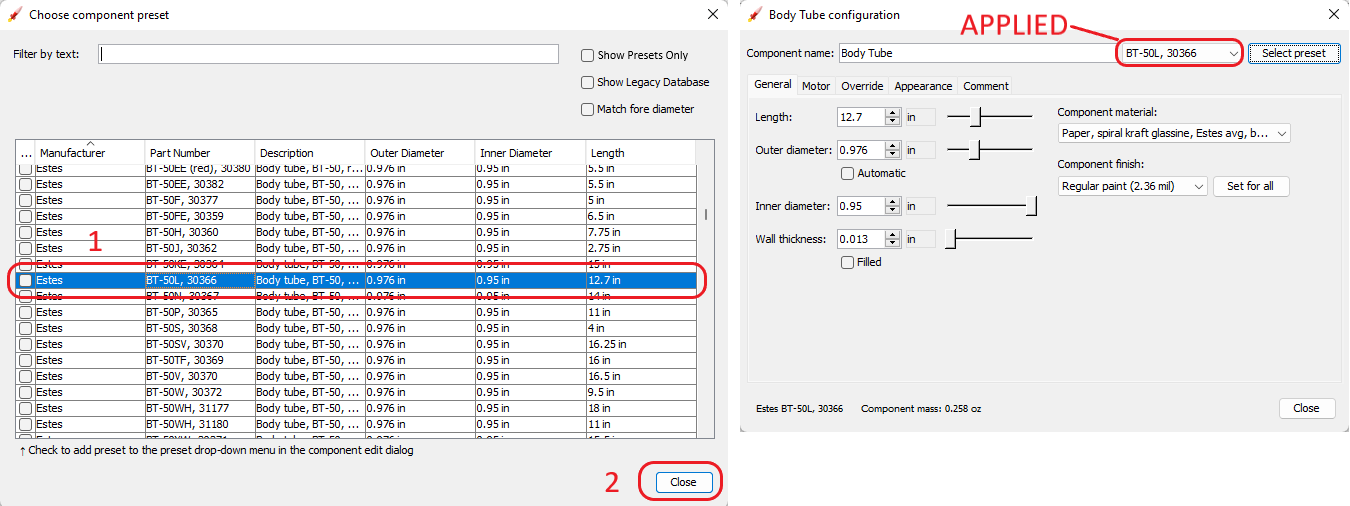Decrease Wall thickness with stepper down arrow

point(893,244)
